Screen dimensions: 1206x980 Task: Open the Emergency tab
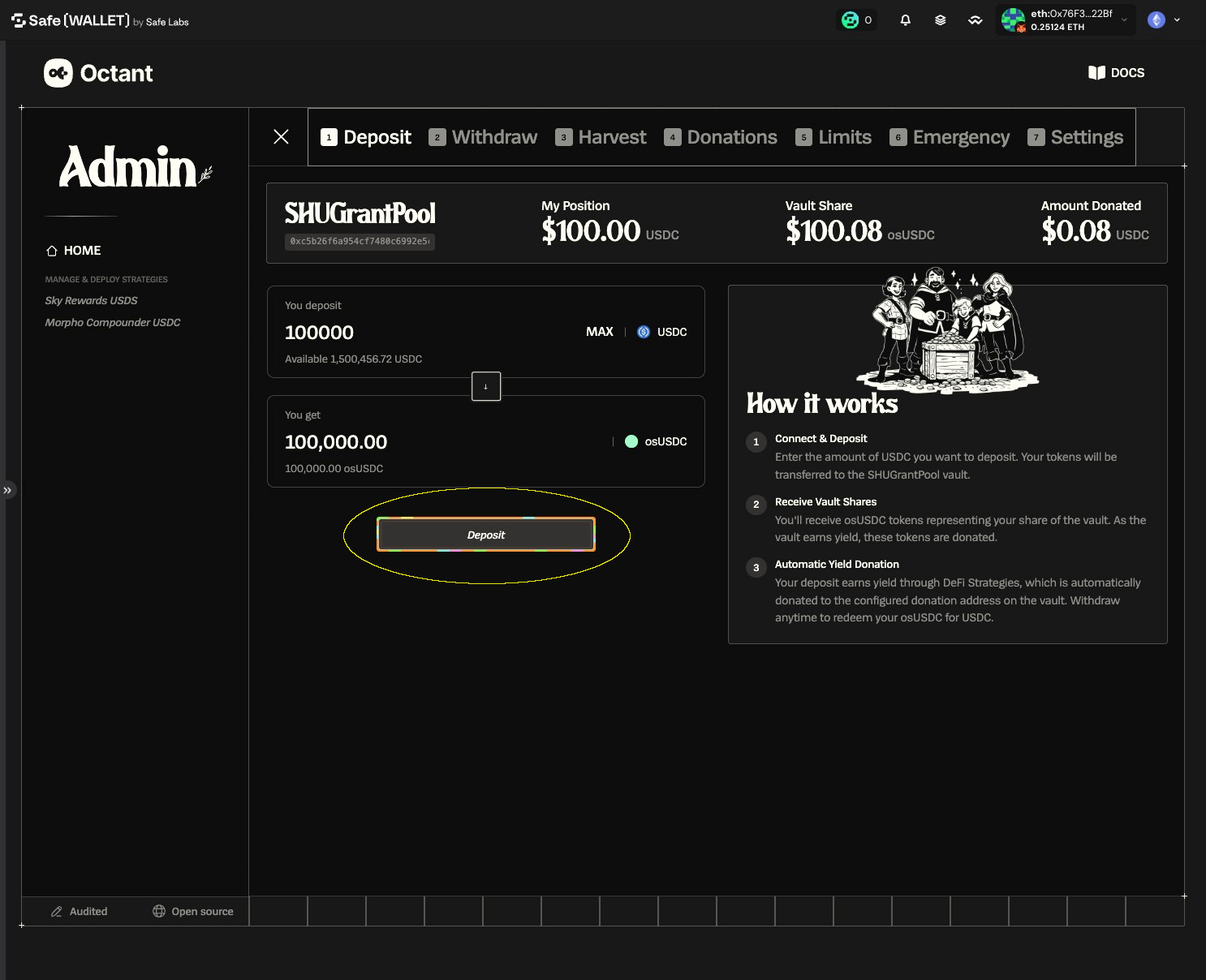pyautogui.click(x=950, y=137)
